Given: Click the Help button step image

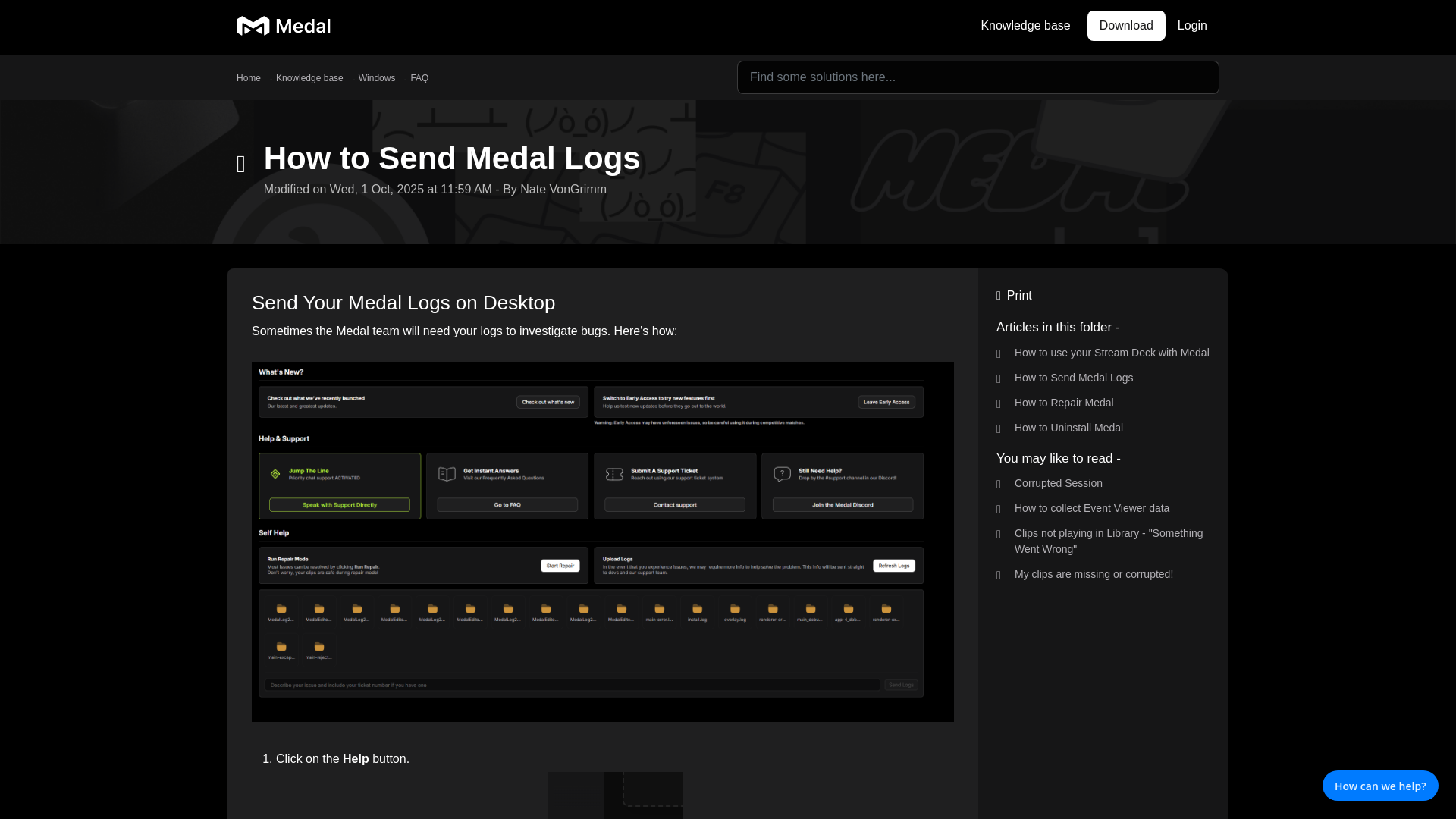Looking at the screenshot, I should [616, 795].
